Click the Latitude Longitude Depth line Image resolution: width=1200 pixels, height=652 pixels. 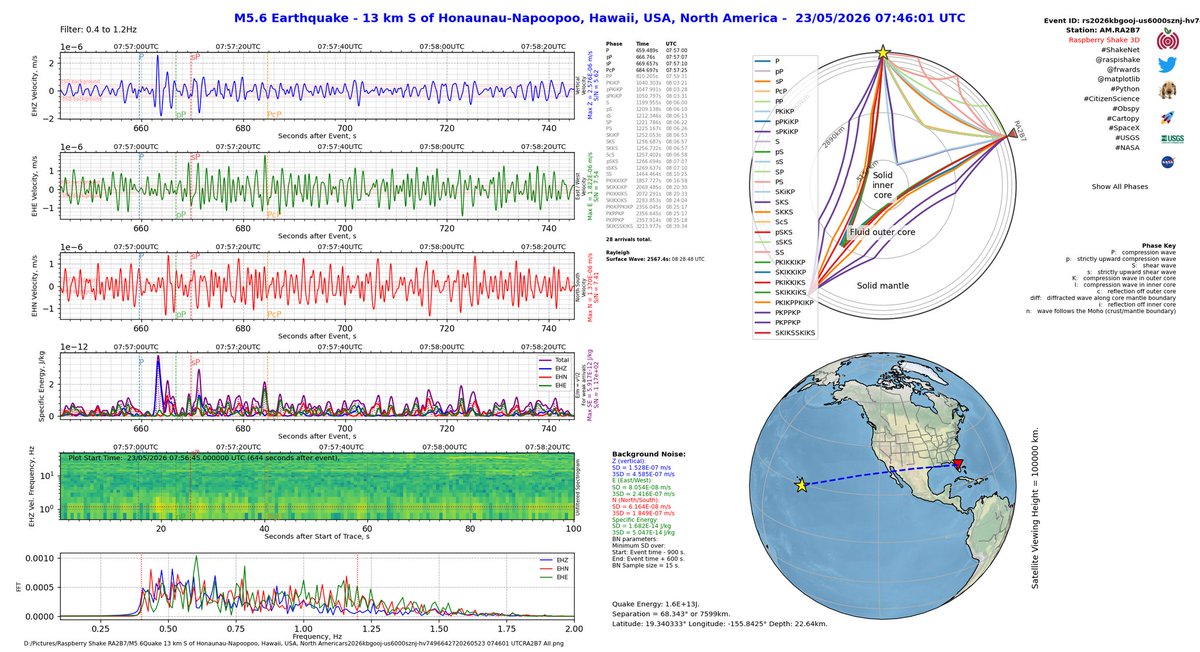[x=719, y=626]
